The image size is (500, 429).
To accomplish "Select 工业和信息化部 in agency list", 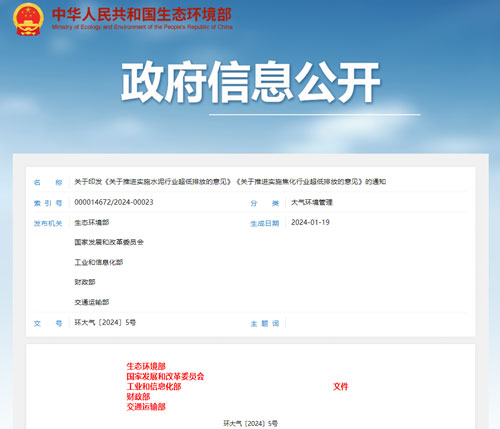I will click(99, 262).
